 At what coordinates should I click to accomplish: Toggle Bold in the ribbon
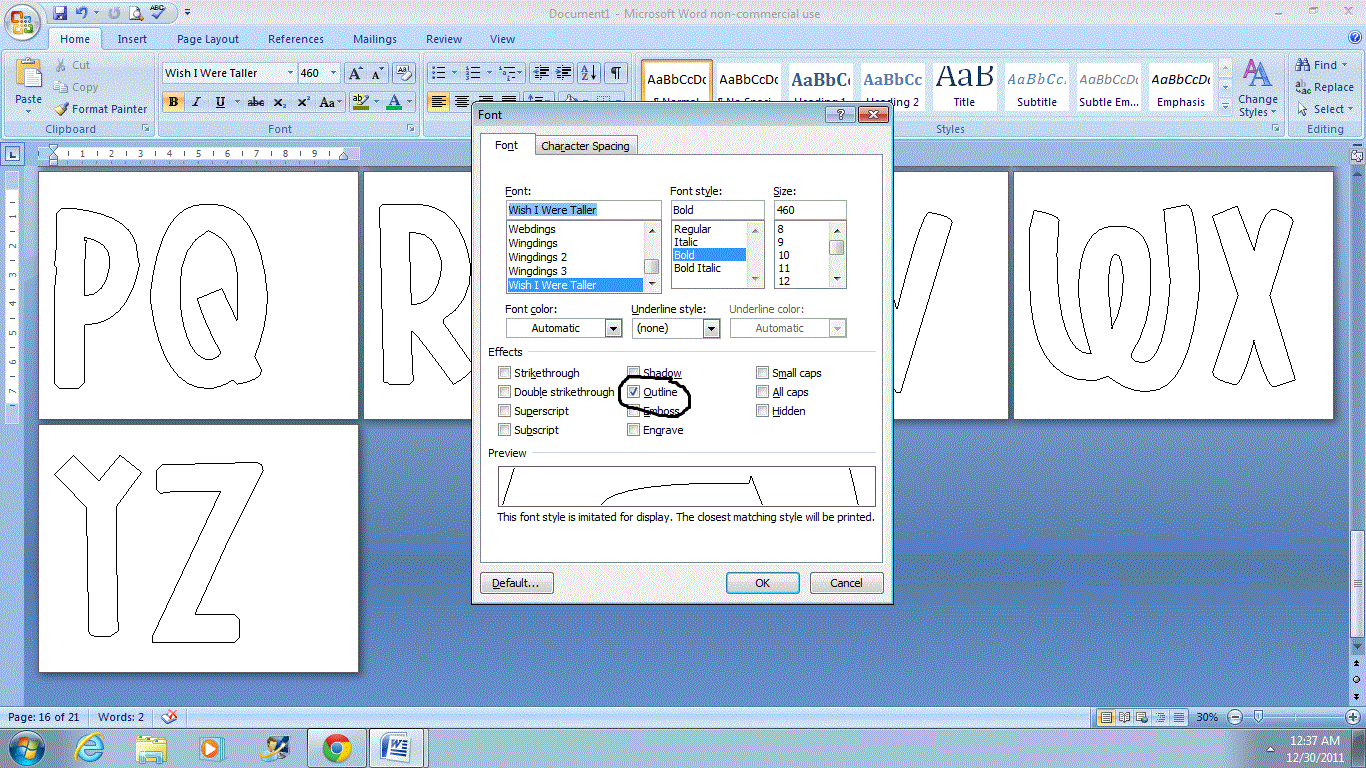pyautogui.click(x=174, y=102)
